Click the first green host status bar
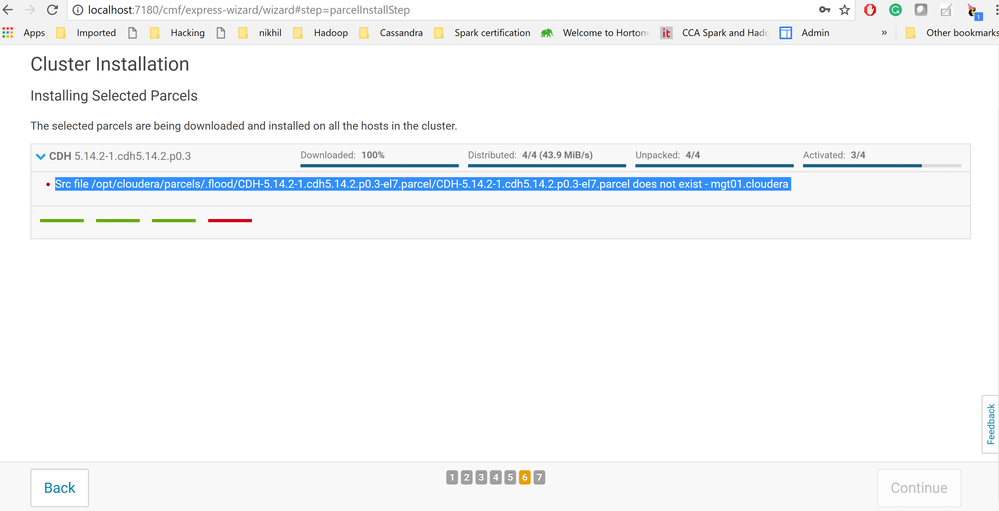The image size is (999, 511). (x=62, y=220)
